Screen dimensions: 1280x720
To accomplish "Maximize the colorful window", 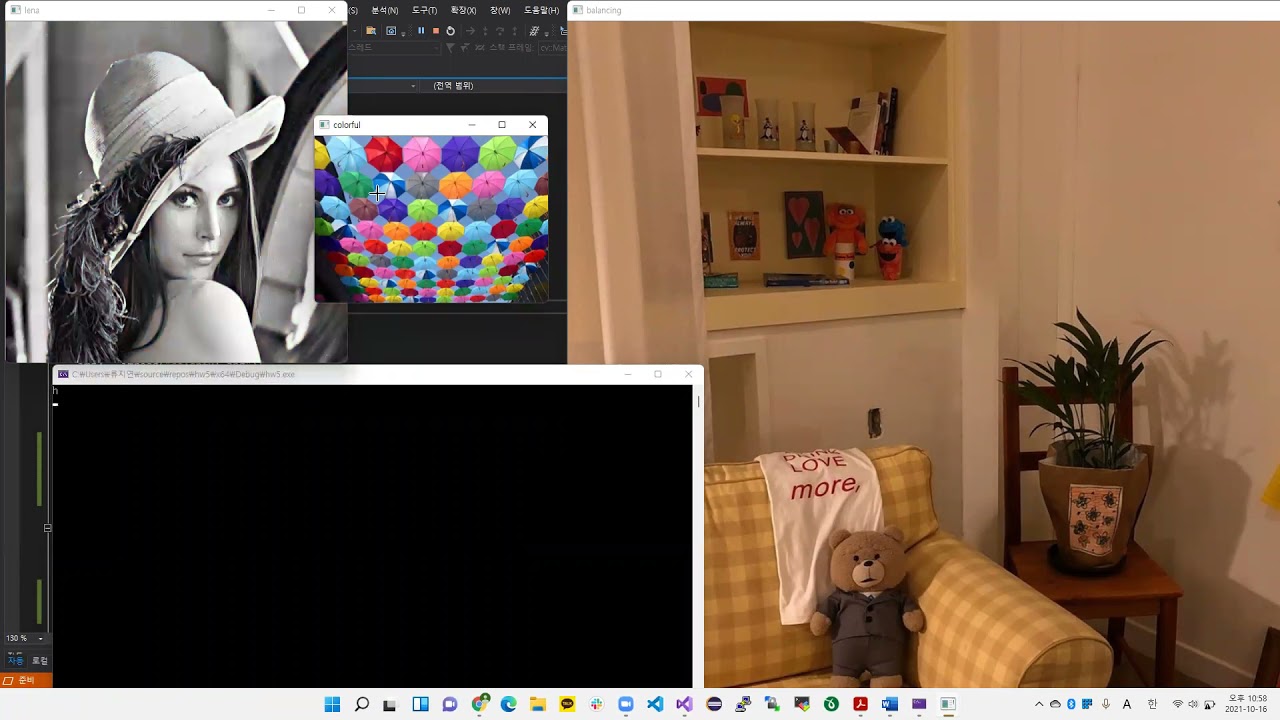I will point(502,125).
